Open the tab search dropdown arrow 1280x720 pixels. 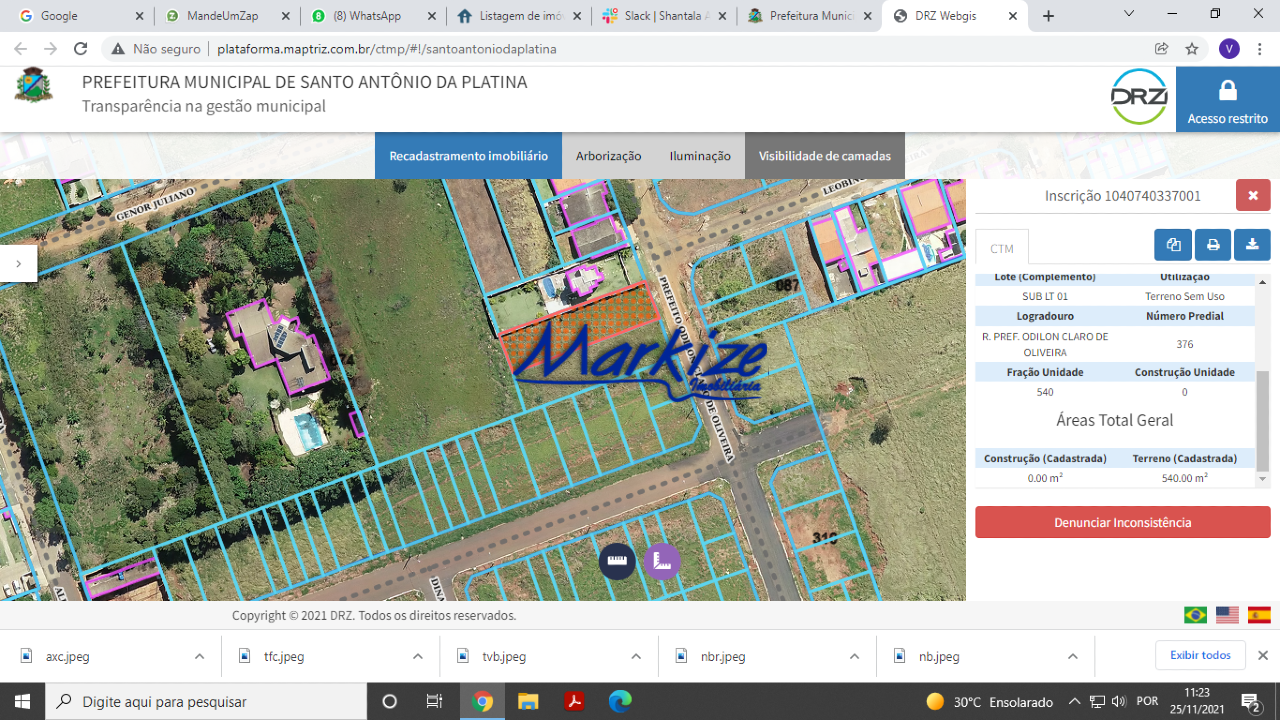tap(1129, 14)
